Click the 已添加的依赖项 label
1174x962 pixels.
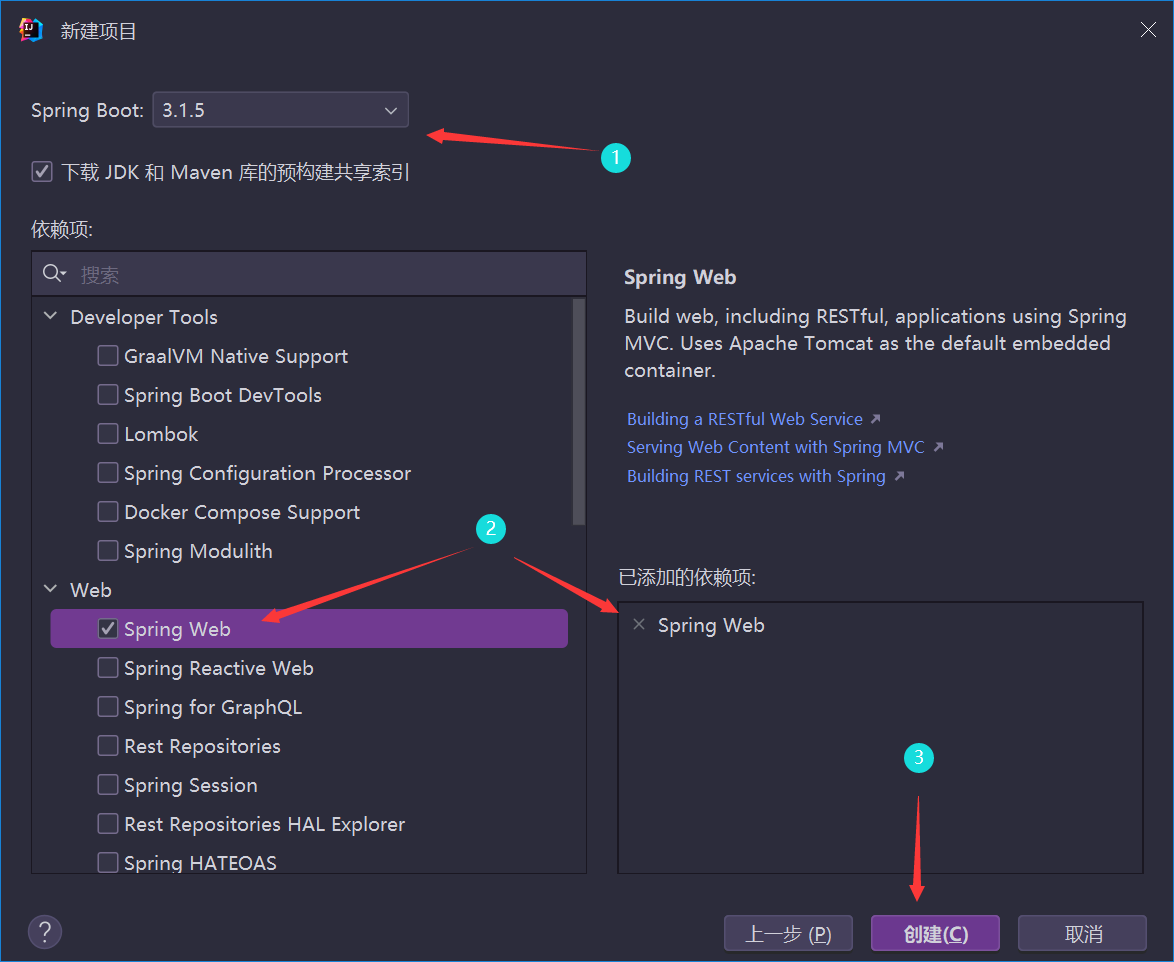(687, 577)
